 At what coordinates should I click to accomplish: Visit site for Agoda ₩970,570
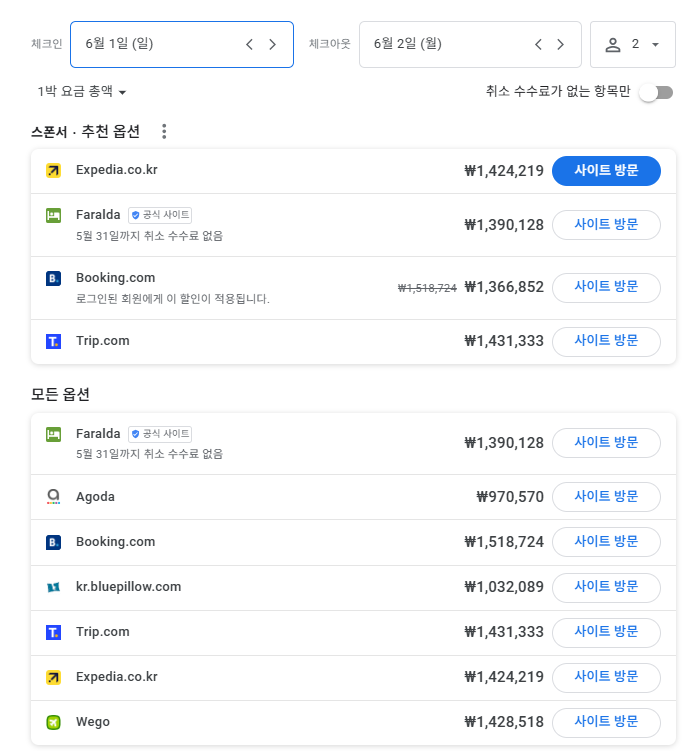click(x=606, y=497)
